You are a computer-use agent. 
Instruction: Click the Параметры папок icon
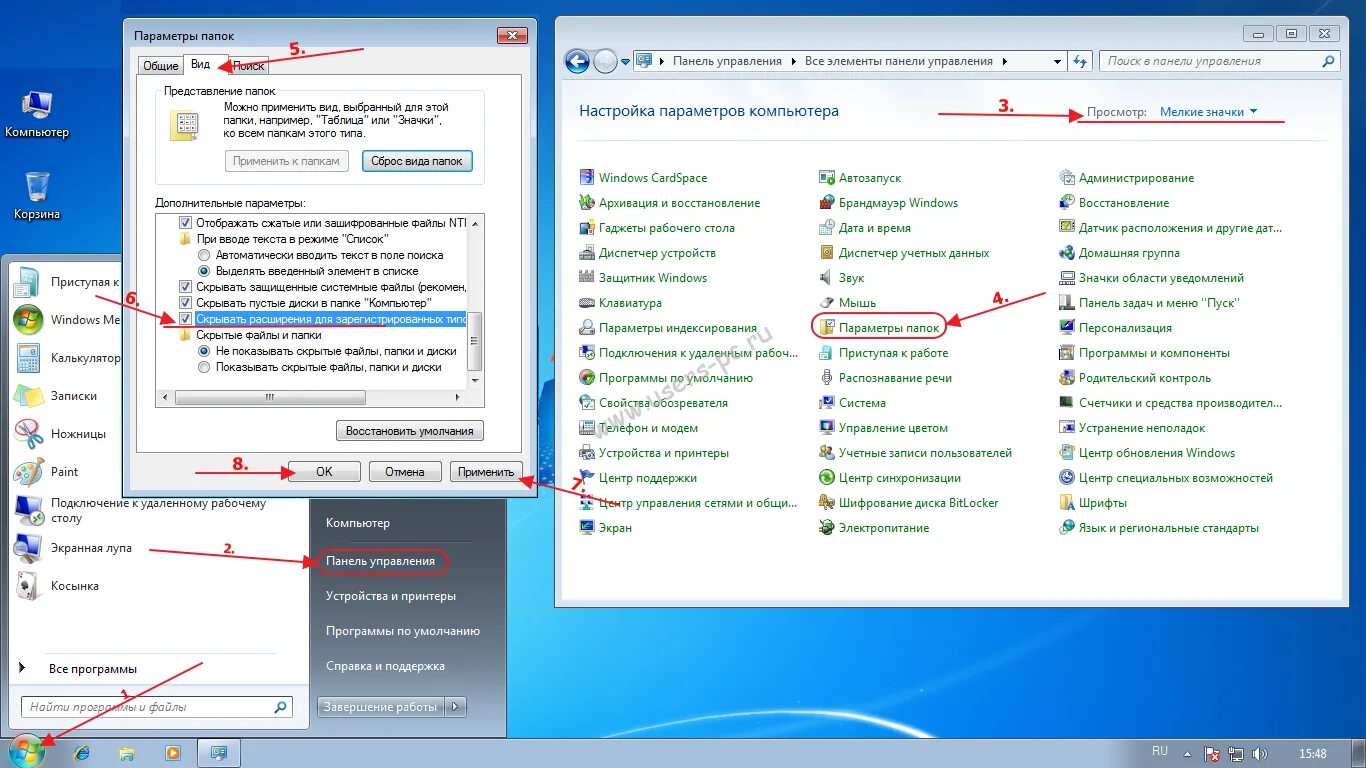(x=827, y=328)
